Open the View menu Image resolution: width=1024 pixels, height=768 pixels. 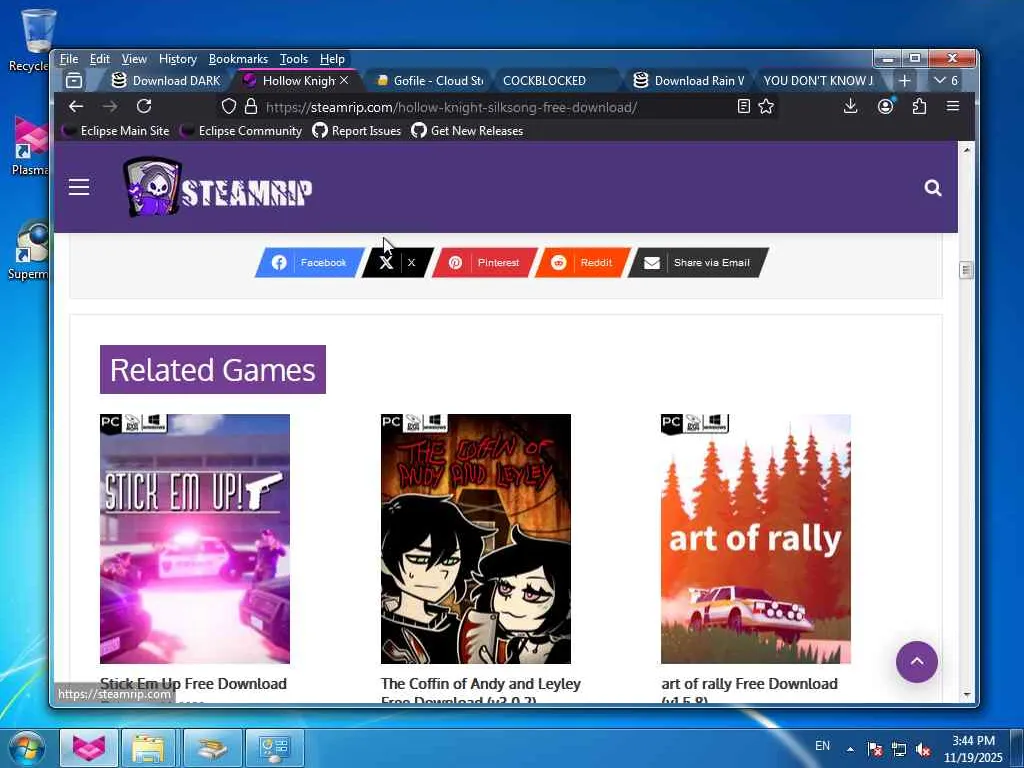pos(134,59)
